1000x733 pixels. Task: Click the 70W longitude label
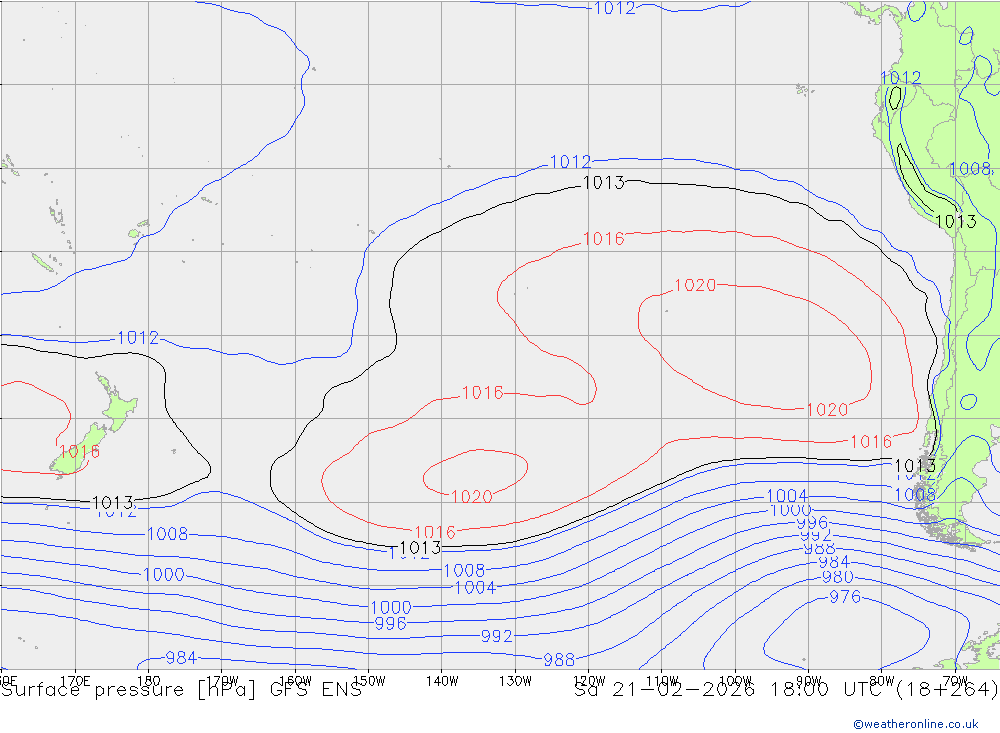pyautogui.click(x=955, y=681)
